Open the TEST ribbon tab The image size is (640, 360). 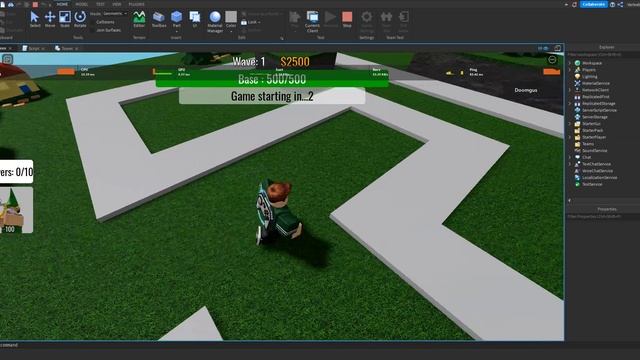100,4
